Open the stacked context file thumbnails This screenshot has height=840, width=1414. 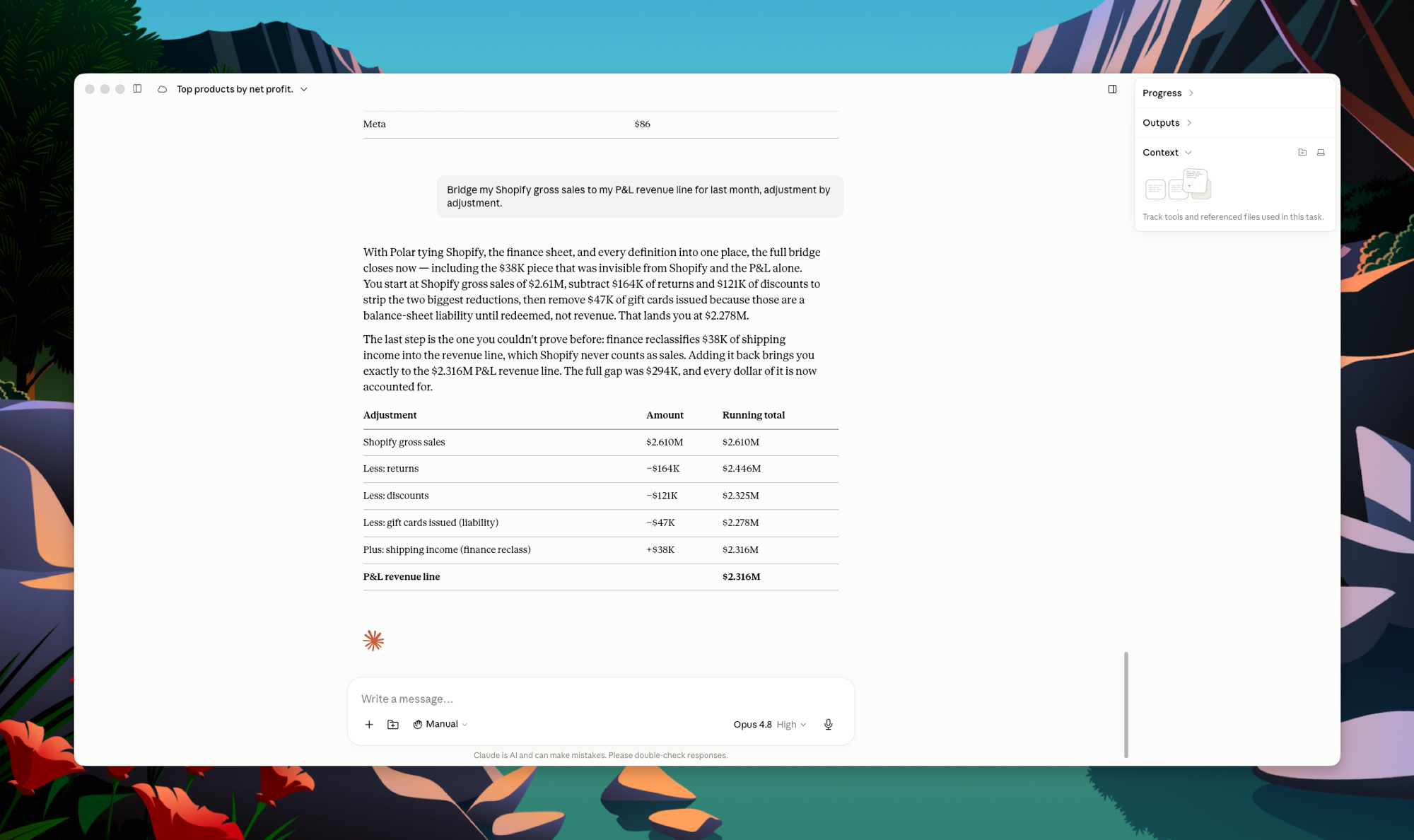click(1178, 185)
